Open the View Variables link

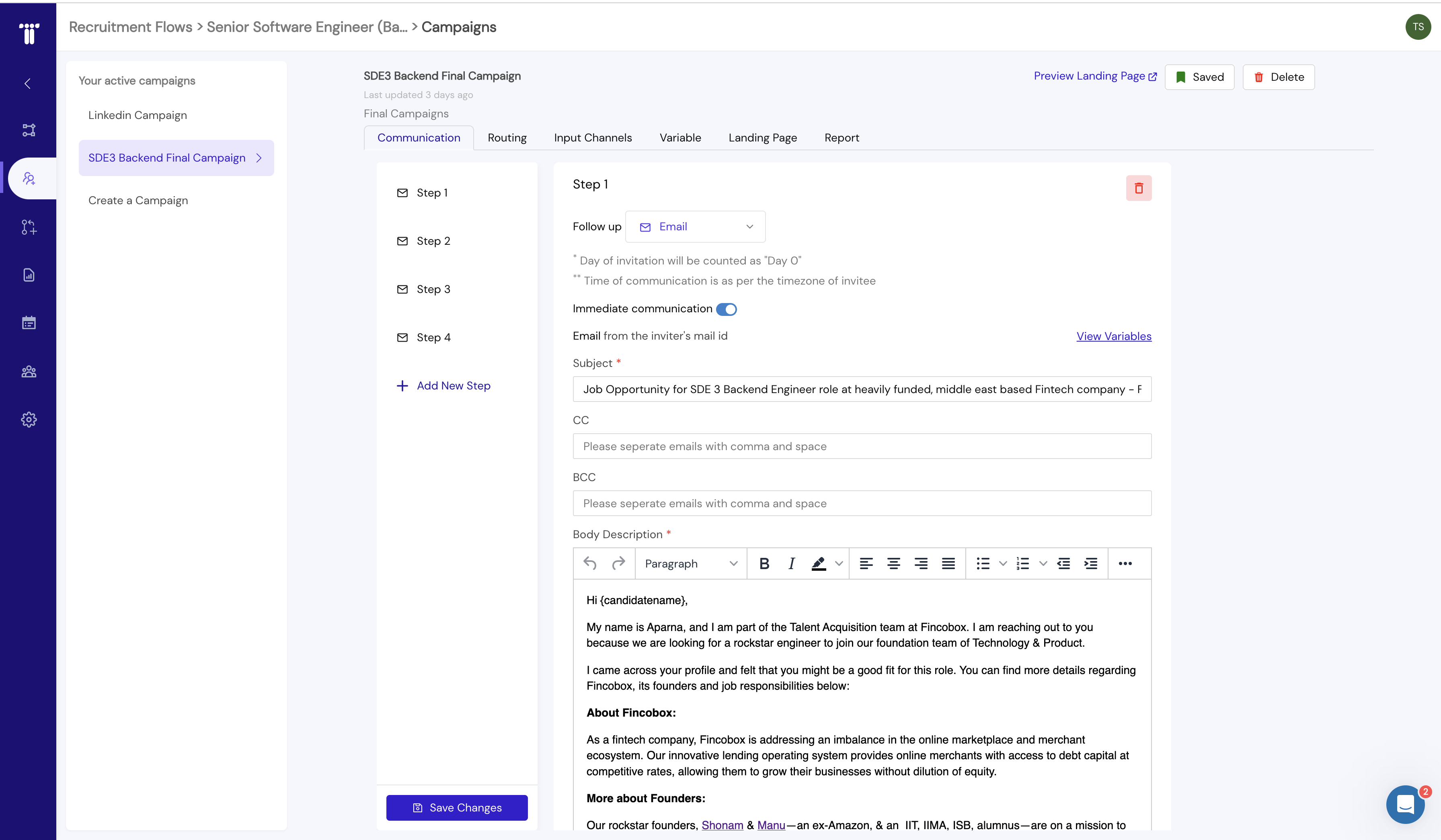coord(1113,336)
